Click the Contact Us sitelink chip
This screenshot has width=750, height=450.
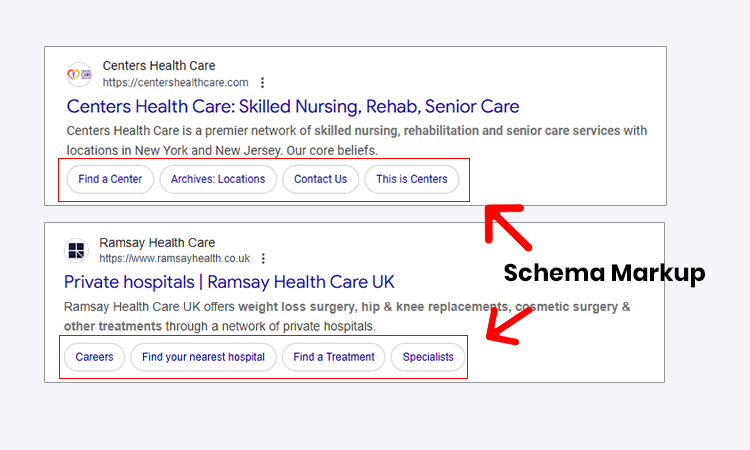320,179
